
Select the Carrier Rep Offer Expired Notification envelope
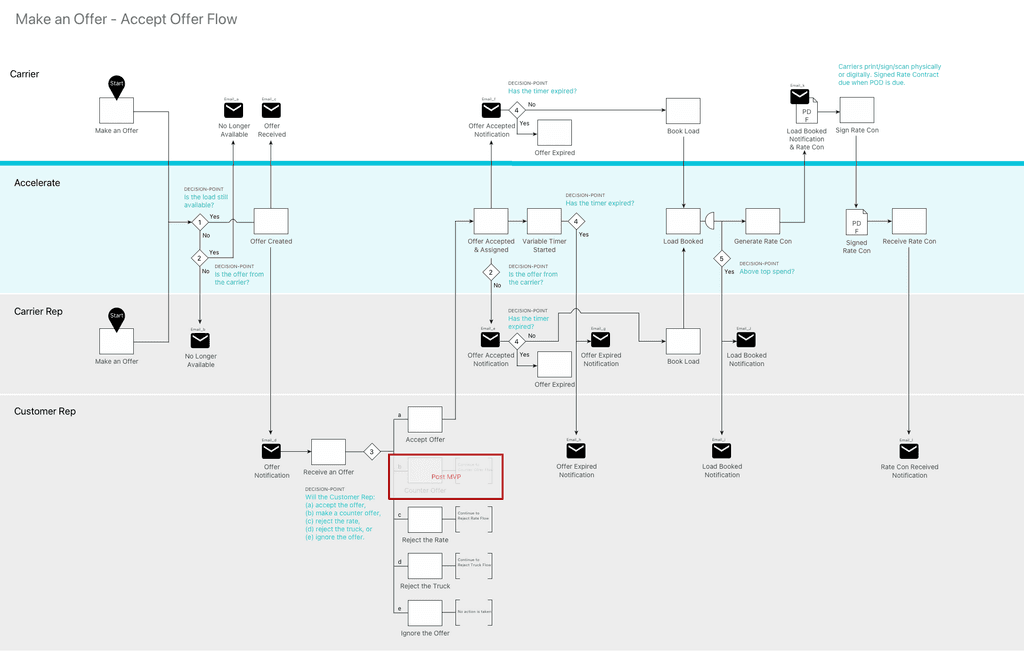point(600,340)
